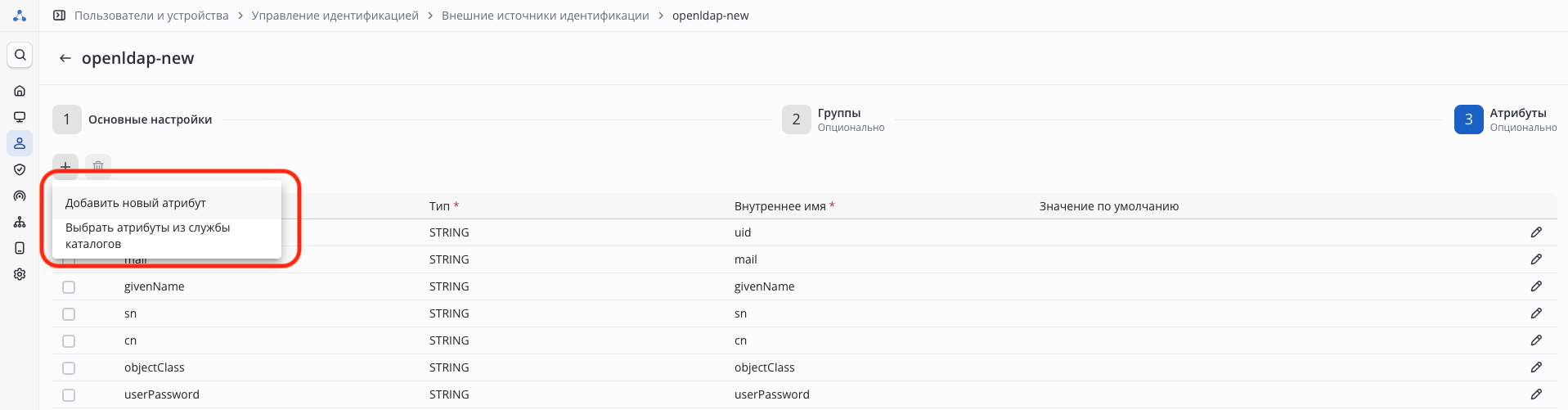Open the home icon in sidebar
Screen dimensions: 1568x410
point(20,91)
